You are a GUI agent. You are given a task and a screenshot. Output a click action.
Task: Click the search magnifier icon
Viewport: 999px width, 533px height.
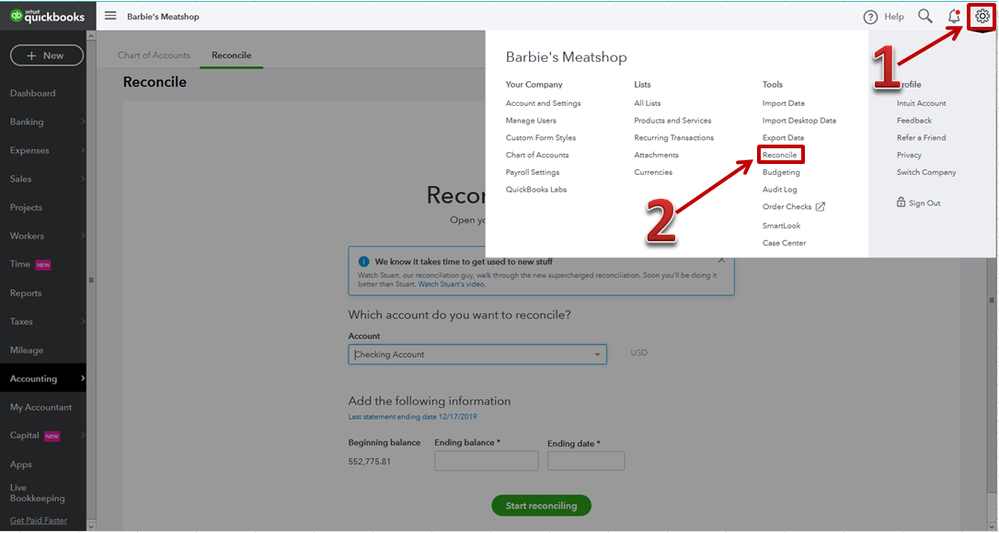(925, 16)
